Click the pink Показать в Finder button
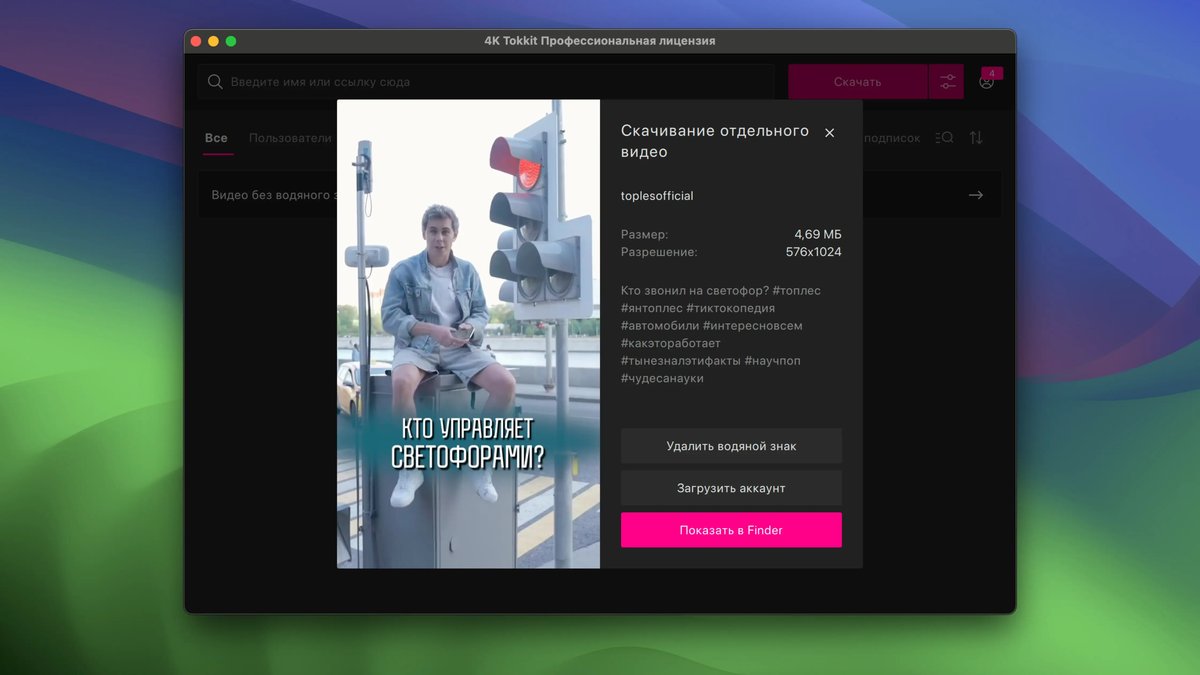 tap(731, 530)
